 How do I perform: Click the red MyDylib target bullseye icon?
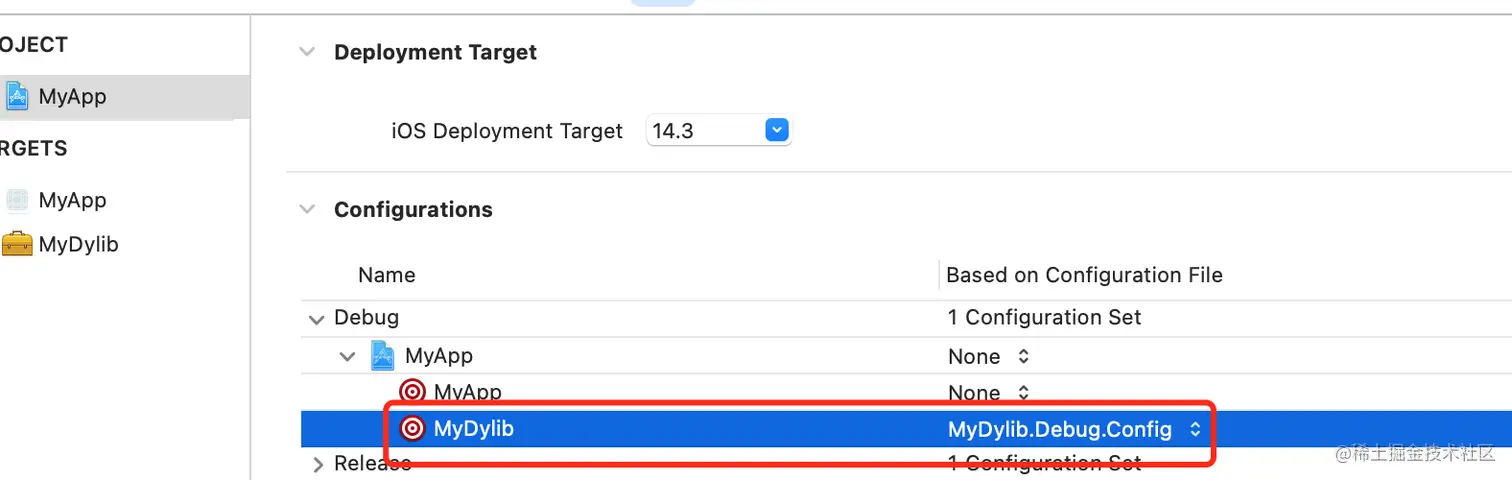[412, 429]
